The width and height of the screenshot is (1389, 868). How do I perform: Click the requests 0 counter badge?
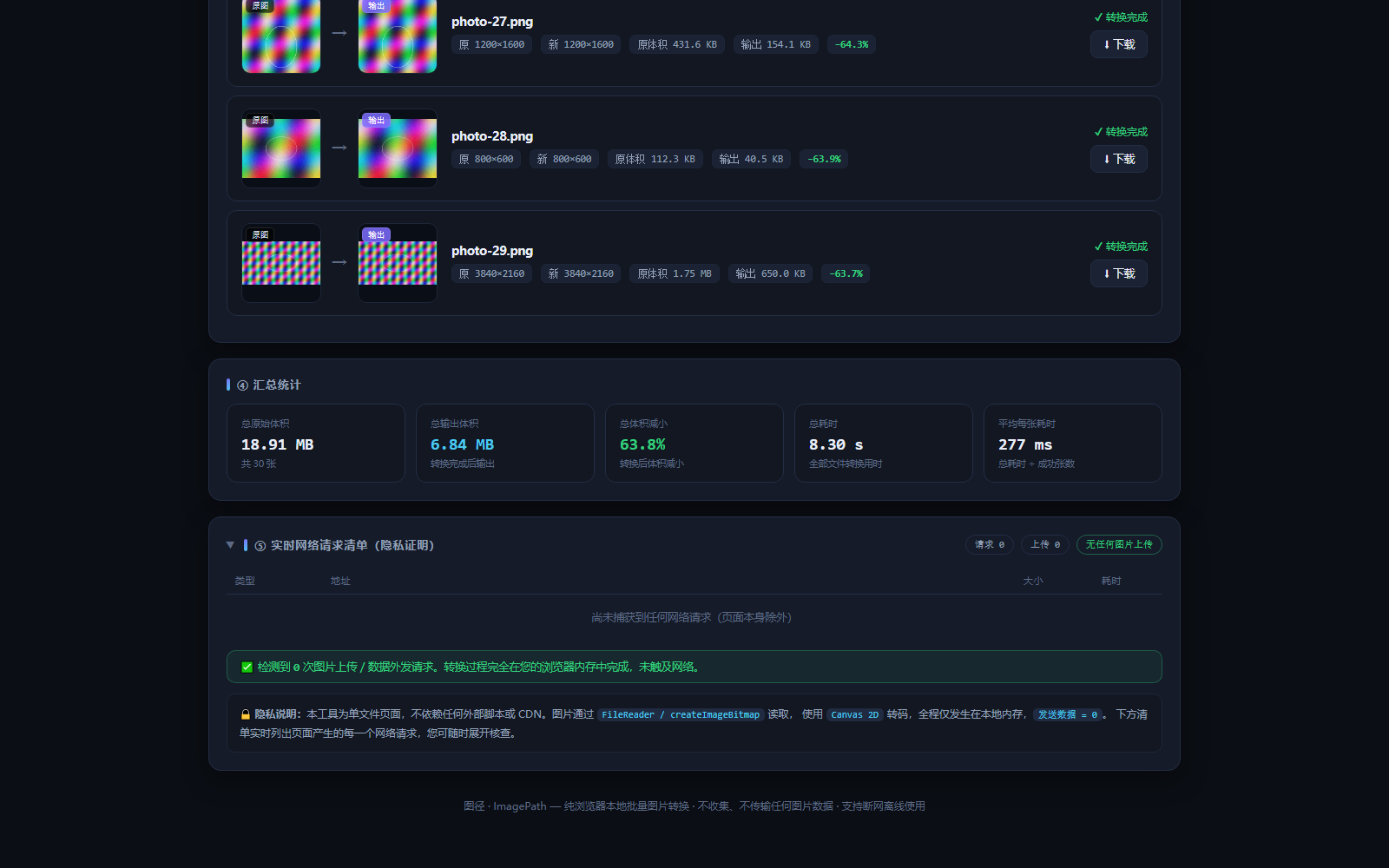click(989, 544)
